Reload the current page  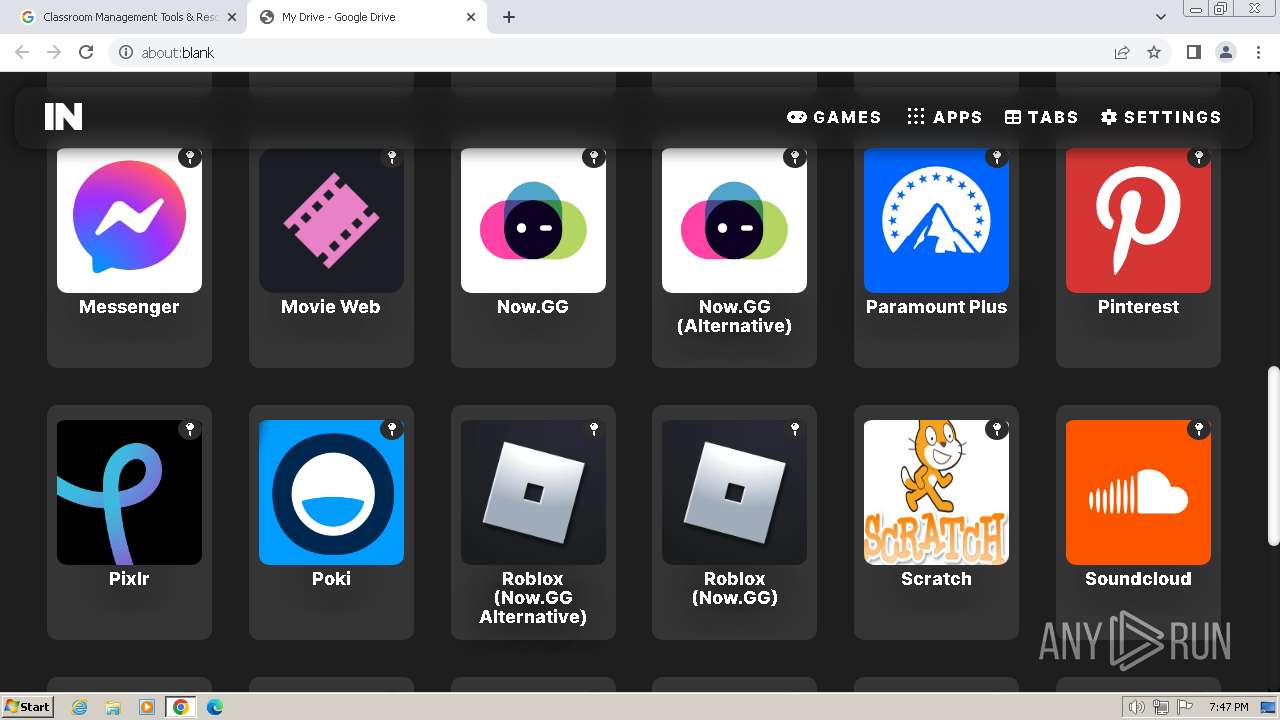click(x=86, y=52)
